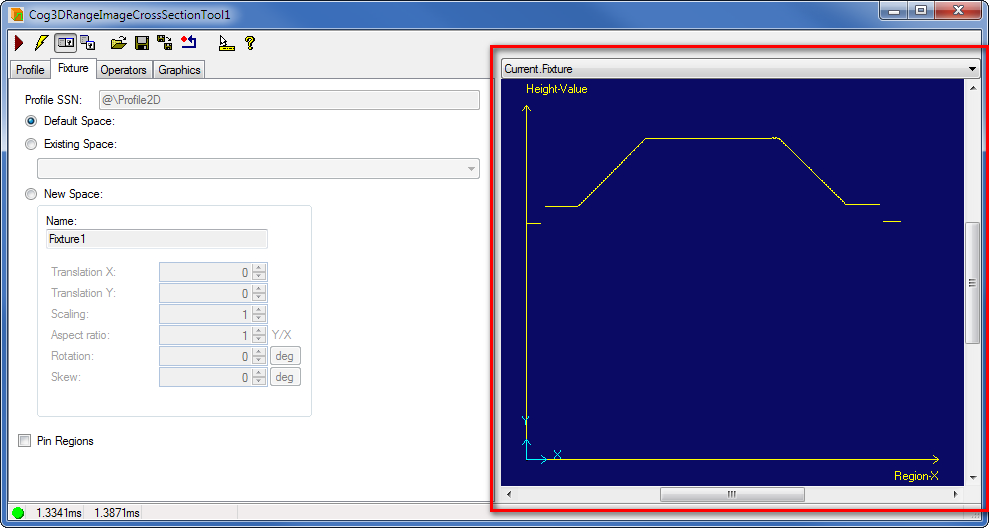The image size is (989, 528).
Task: Select the Default Space radio button
Action: 31,121
